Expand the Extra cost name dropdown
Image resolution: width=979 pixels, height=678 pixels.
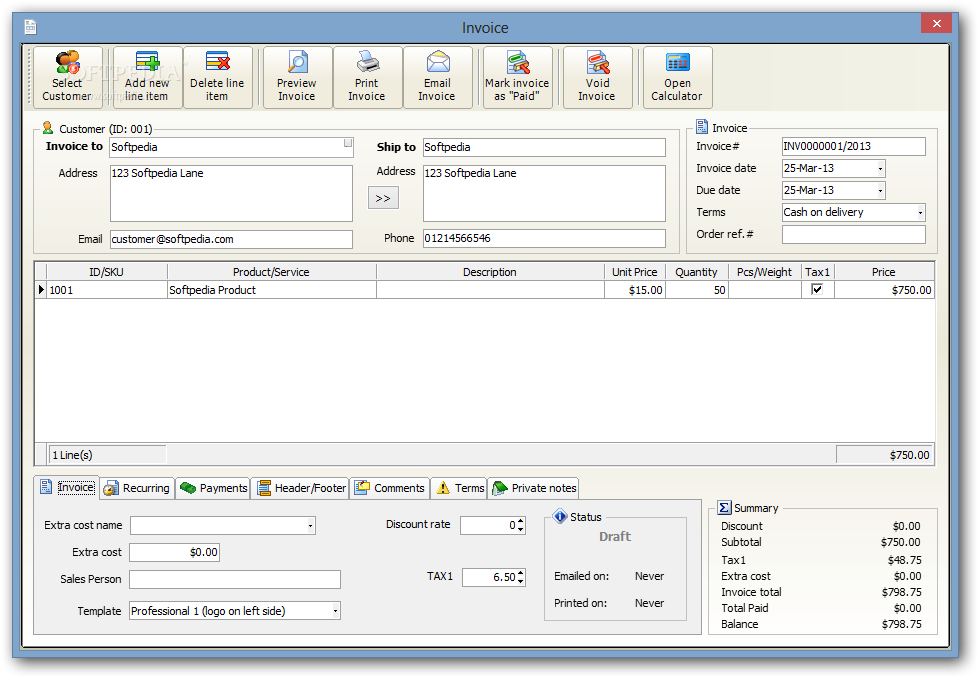click(x=310, y=526)
